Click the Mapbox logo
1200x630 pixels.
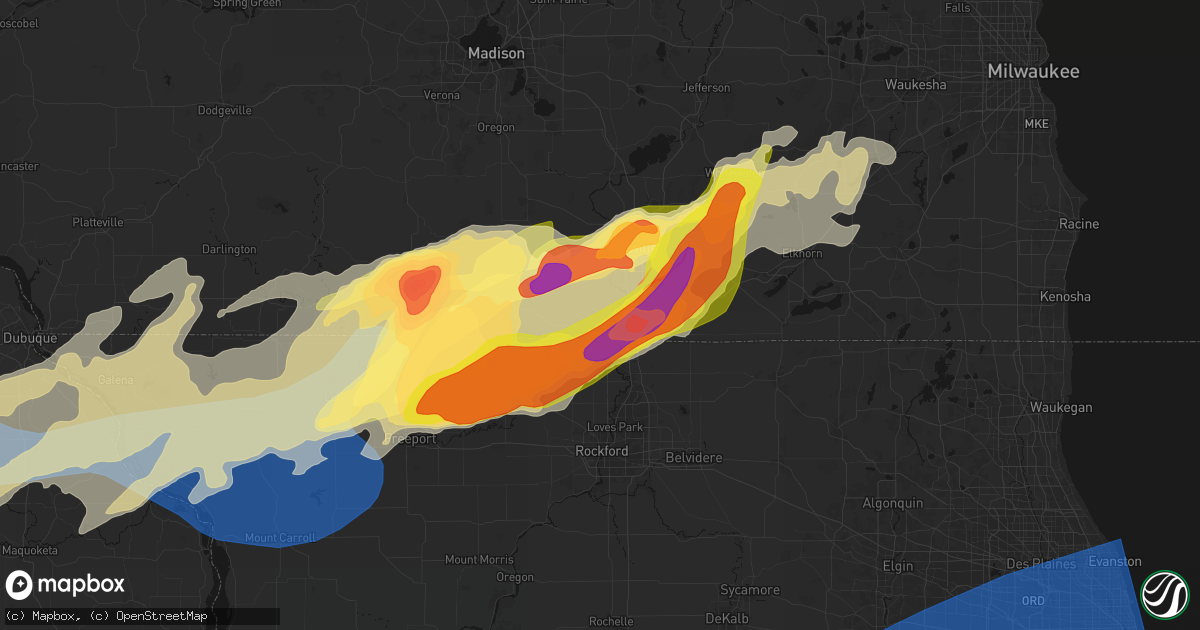pos(66,585)
